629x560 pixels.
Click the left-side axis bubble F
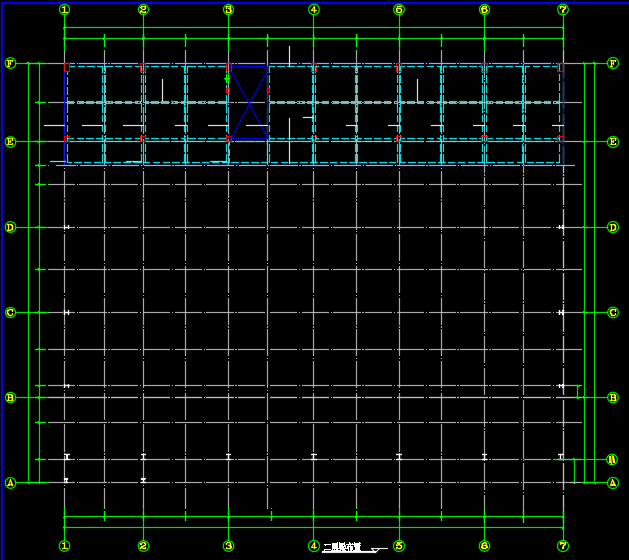point(11,63)
